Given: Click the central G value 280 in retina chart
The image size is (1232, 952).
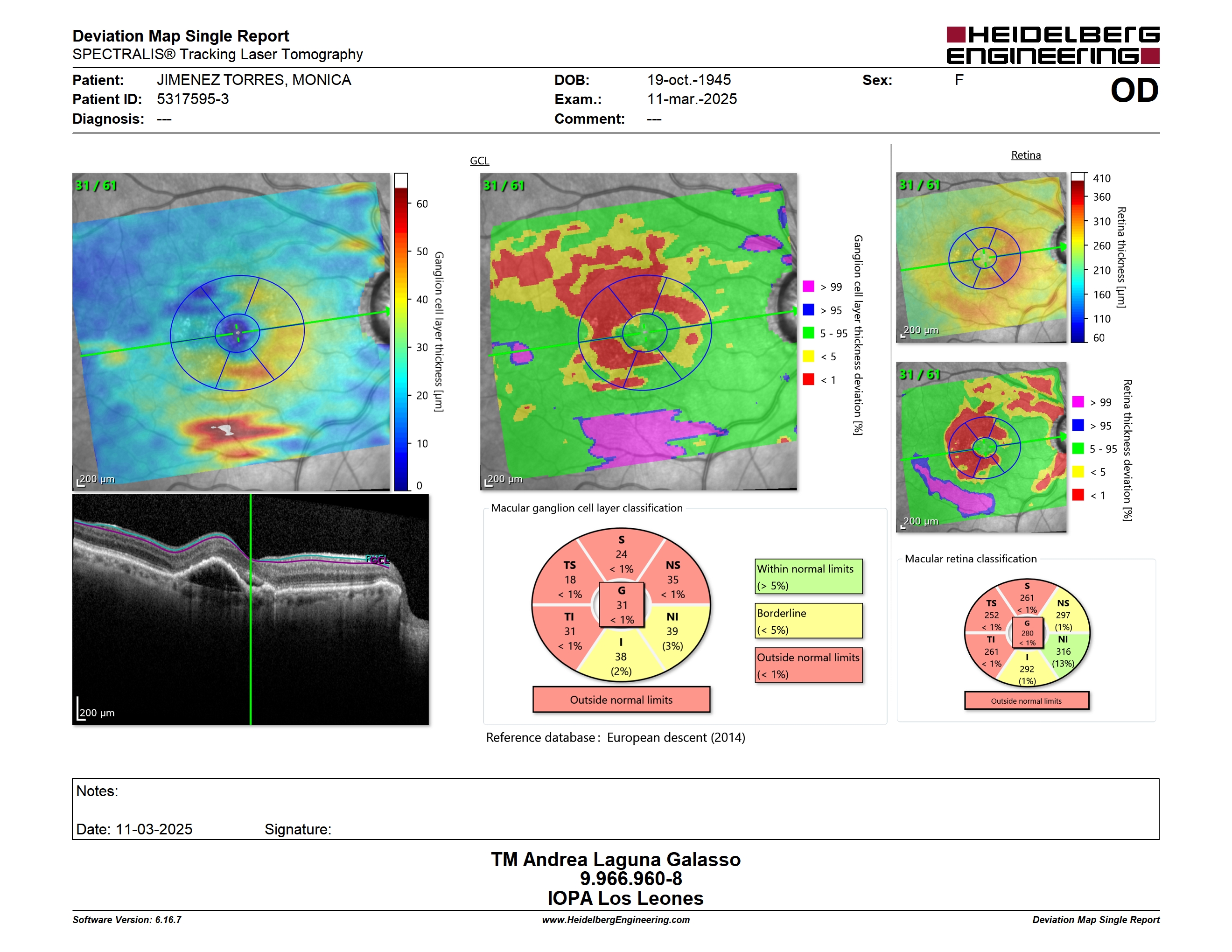Looking at the screenshot, I should 1027,633.
